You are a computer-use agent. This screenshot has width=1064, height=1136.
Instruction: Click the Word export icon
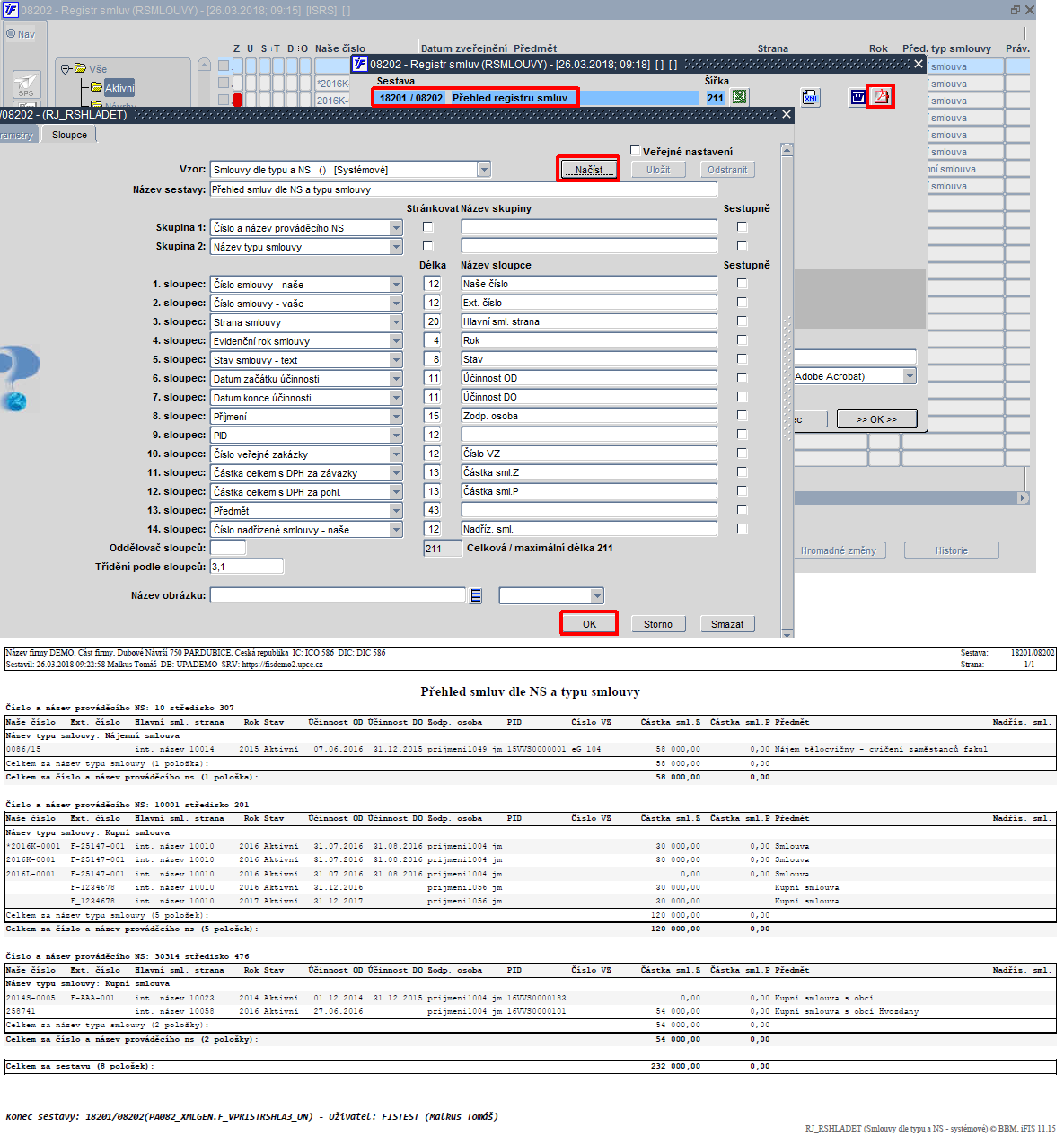click(x=857, y=97)
